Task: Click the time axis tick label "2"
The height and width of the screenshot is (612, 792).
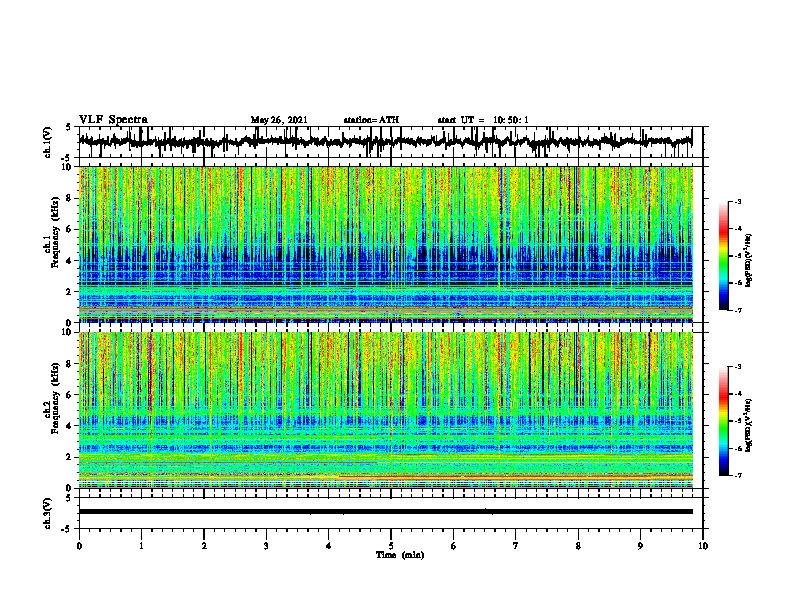Action: pyautogui.click(x=204, y=546)
